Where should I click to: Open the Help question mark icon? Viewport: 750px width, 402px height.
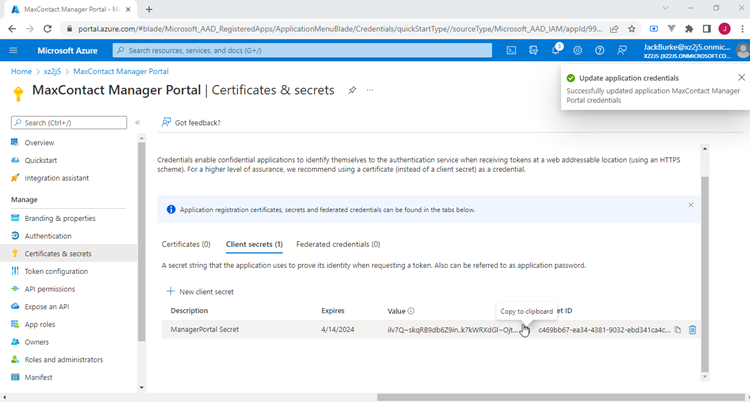pyautogui.click(x=599, y=50)
